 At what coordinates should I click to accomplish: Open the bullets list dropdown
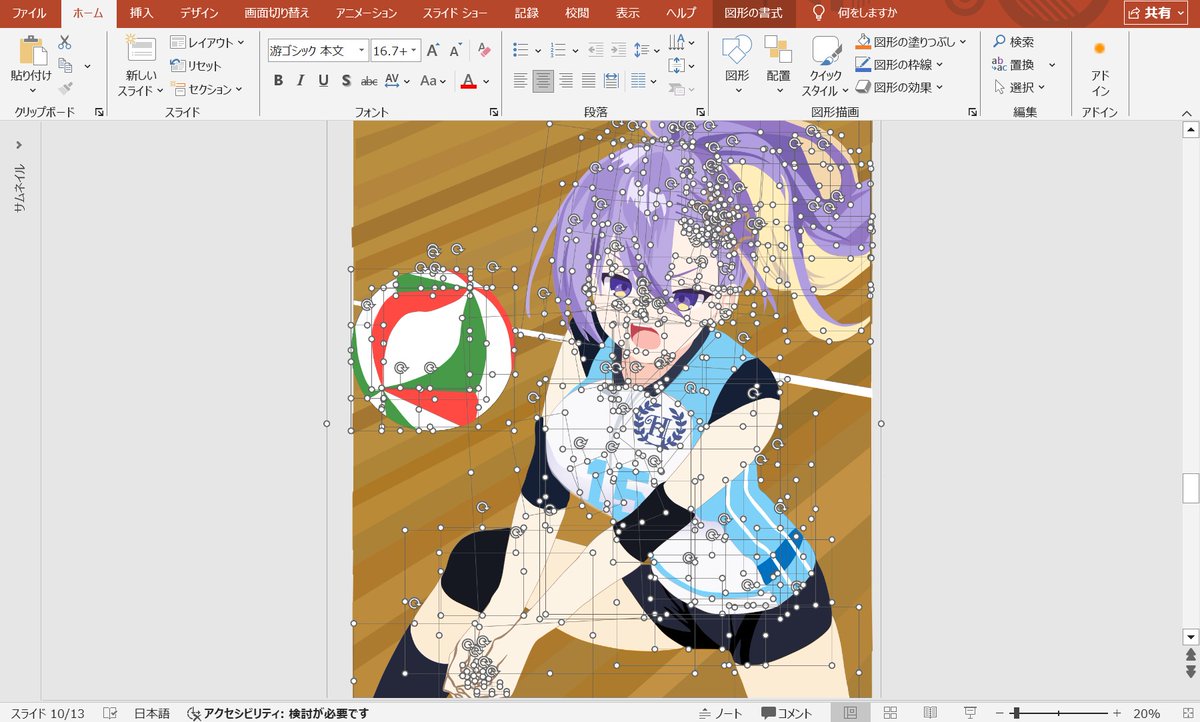[x=538, y=50]
